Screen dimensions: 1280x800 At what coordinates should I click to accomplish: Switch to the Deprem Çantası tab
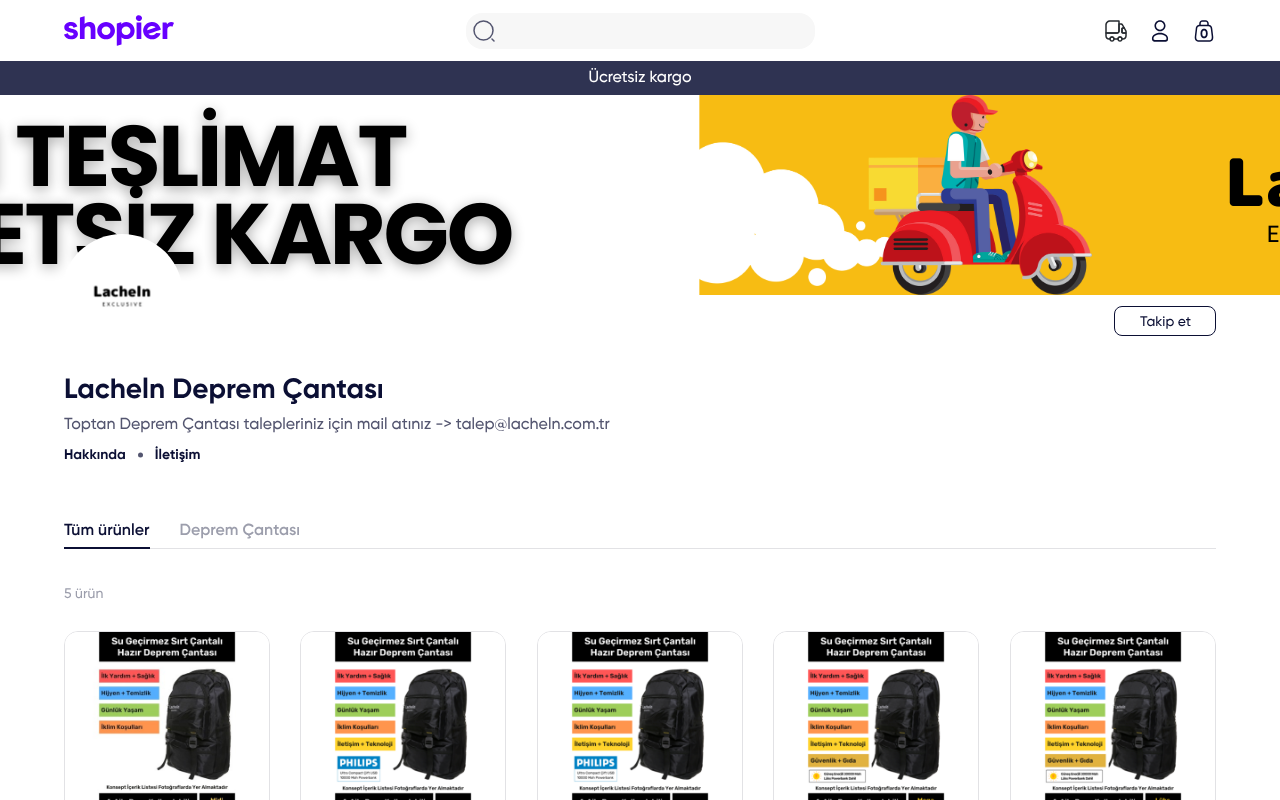click(x=240, y=530)
